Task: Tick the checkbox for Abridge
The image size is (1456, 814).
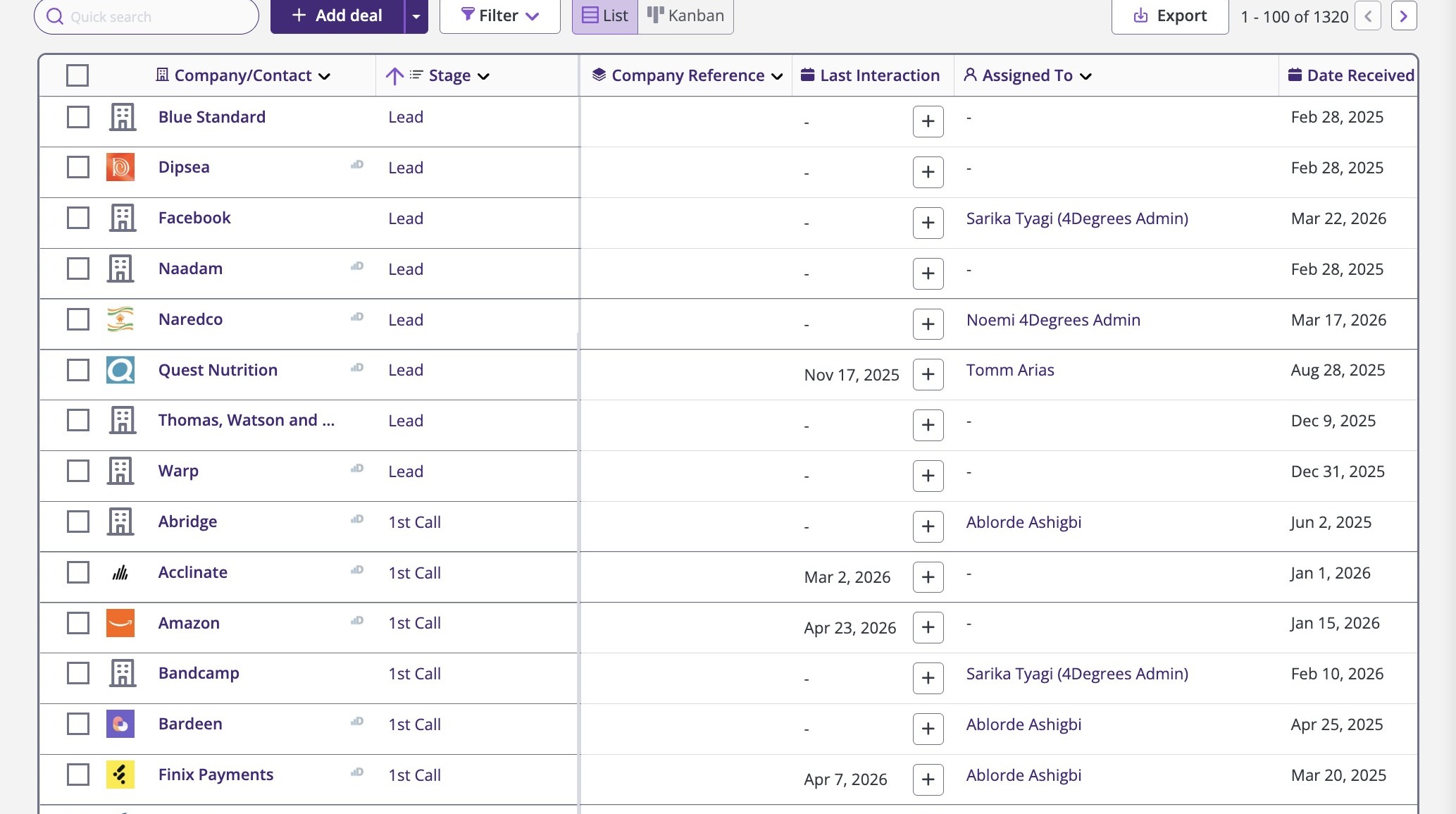Action: tap(77, 522)
